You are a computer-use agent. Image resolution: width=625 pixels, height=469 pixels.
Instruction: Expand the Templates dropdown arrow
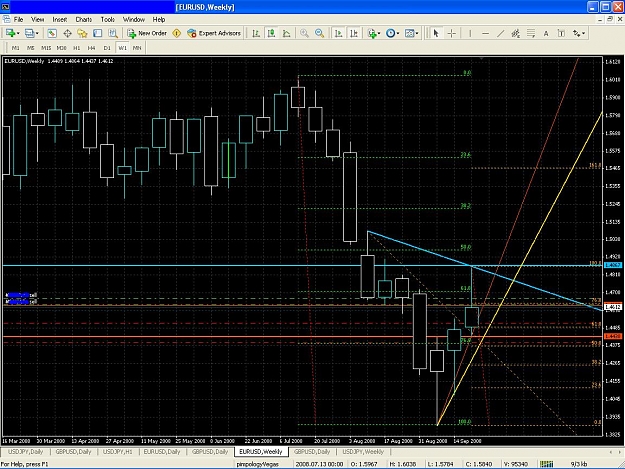tap(417, 33)
